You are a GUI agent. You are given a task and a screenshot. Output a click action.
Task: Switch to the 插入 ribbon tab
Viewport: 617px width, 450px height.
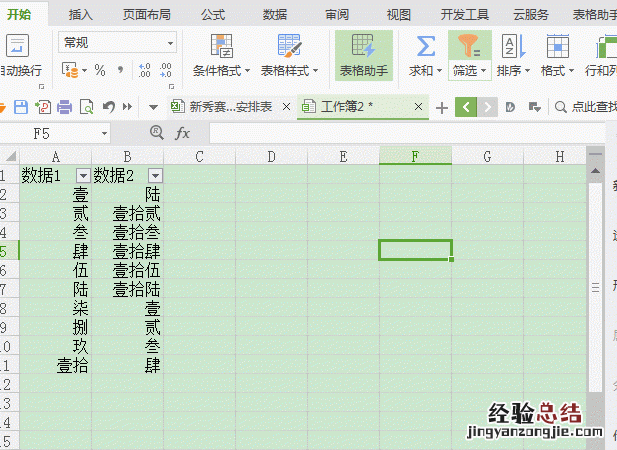[81, 14]
